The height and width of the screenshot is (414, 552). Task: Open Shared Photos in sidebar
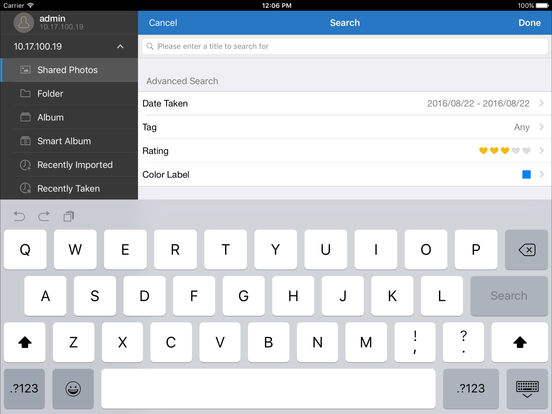pos(69,70)
